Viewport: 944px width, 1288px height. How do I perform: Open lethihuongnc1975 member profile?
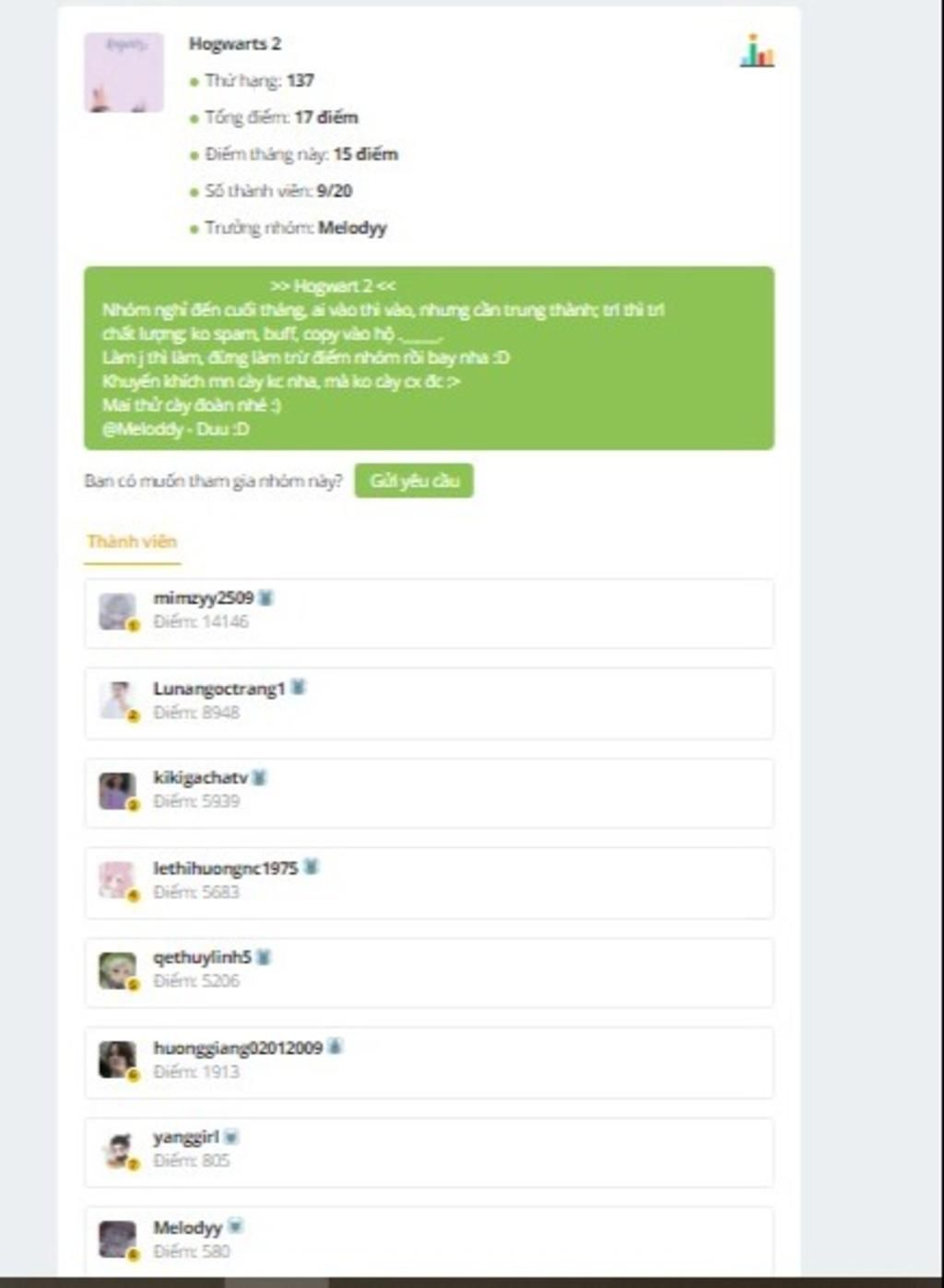point(226,869)
